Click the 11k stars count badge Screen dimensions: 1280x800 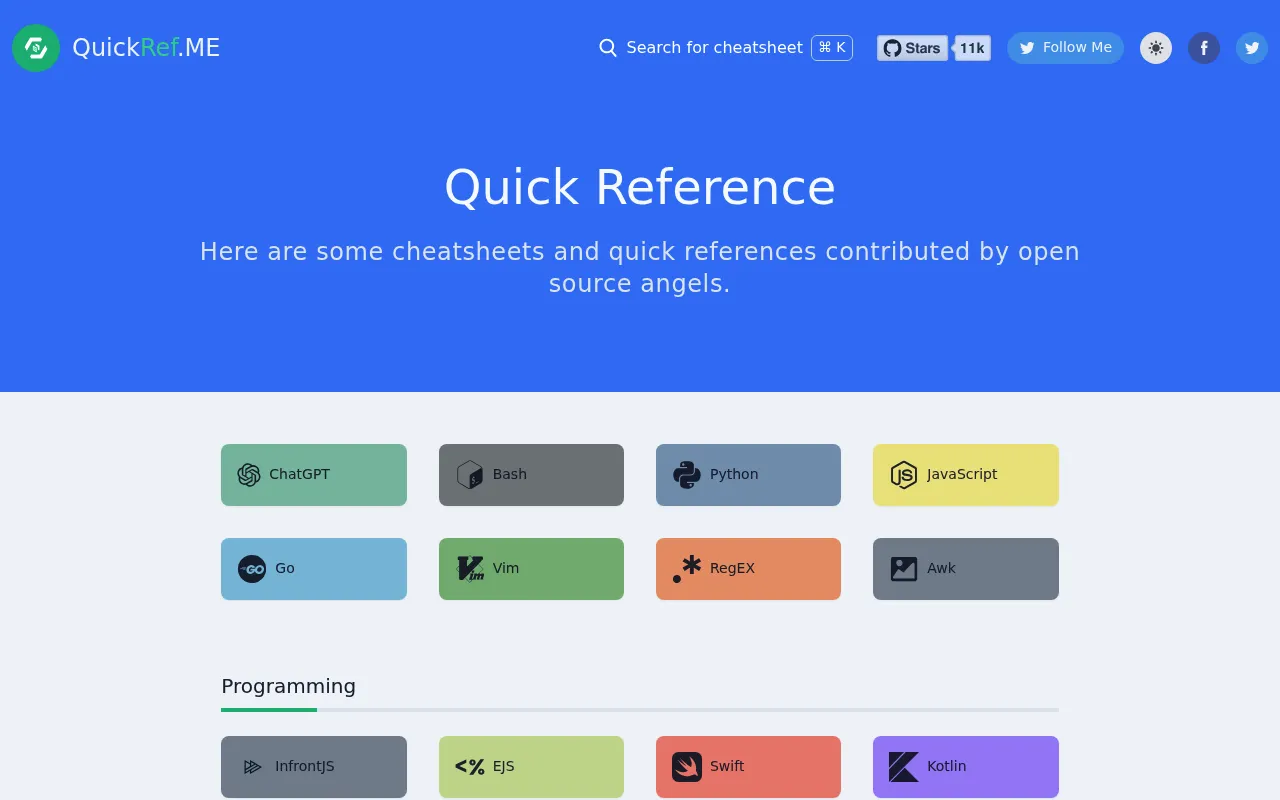click(x=973, y=48)
